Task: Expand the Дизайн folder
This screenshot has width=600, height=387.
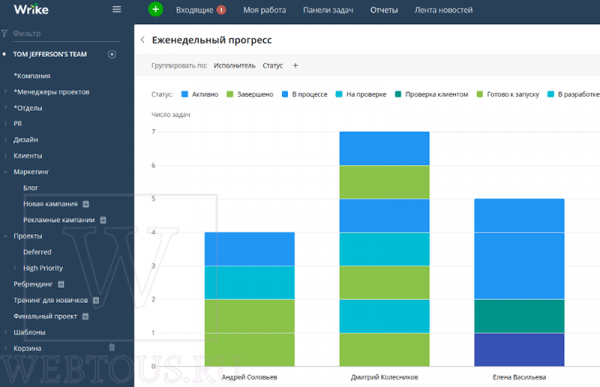Action: tap(5, 139)
